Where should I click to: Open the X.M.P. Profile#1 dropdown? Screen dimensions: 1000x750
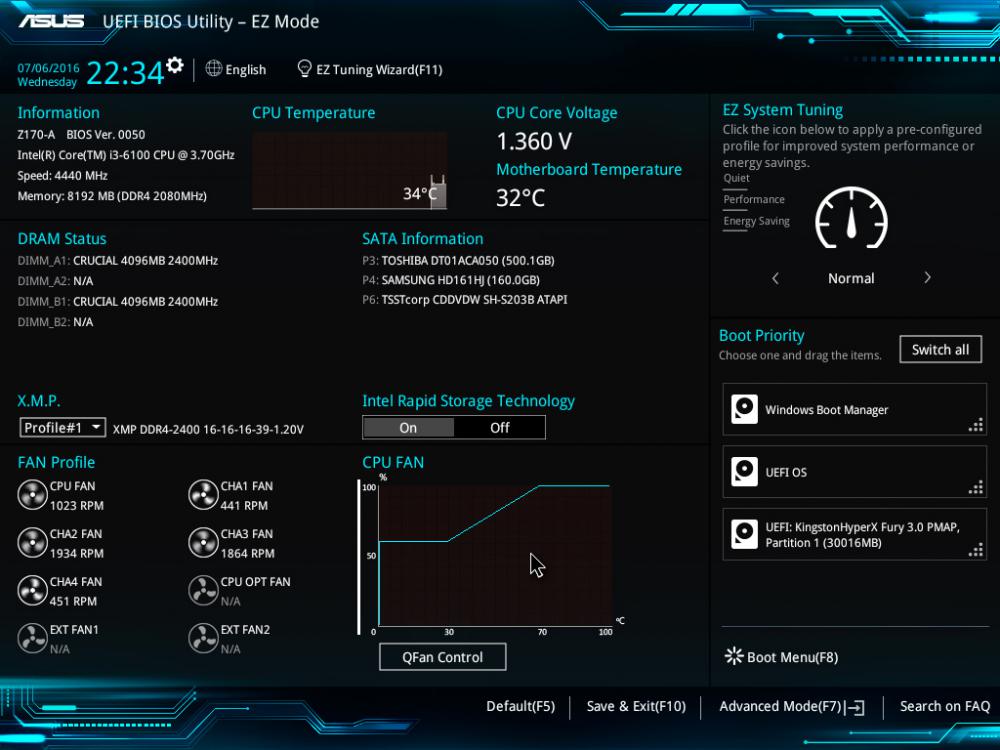62,428
